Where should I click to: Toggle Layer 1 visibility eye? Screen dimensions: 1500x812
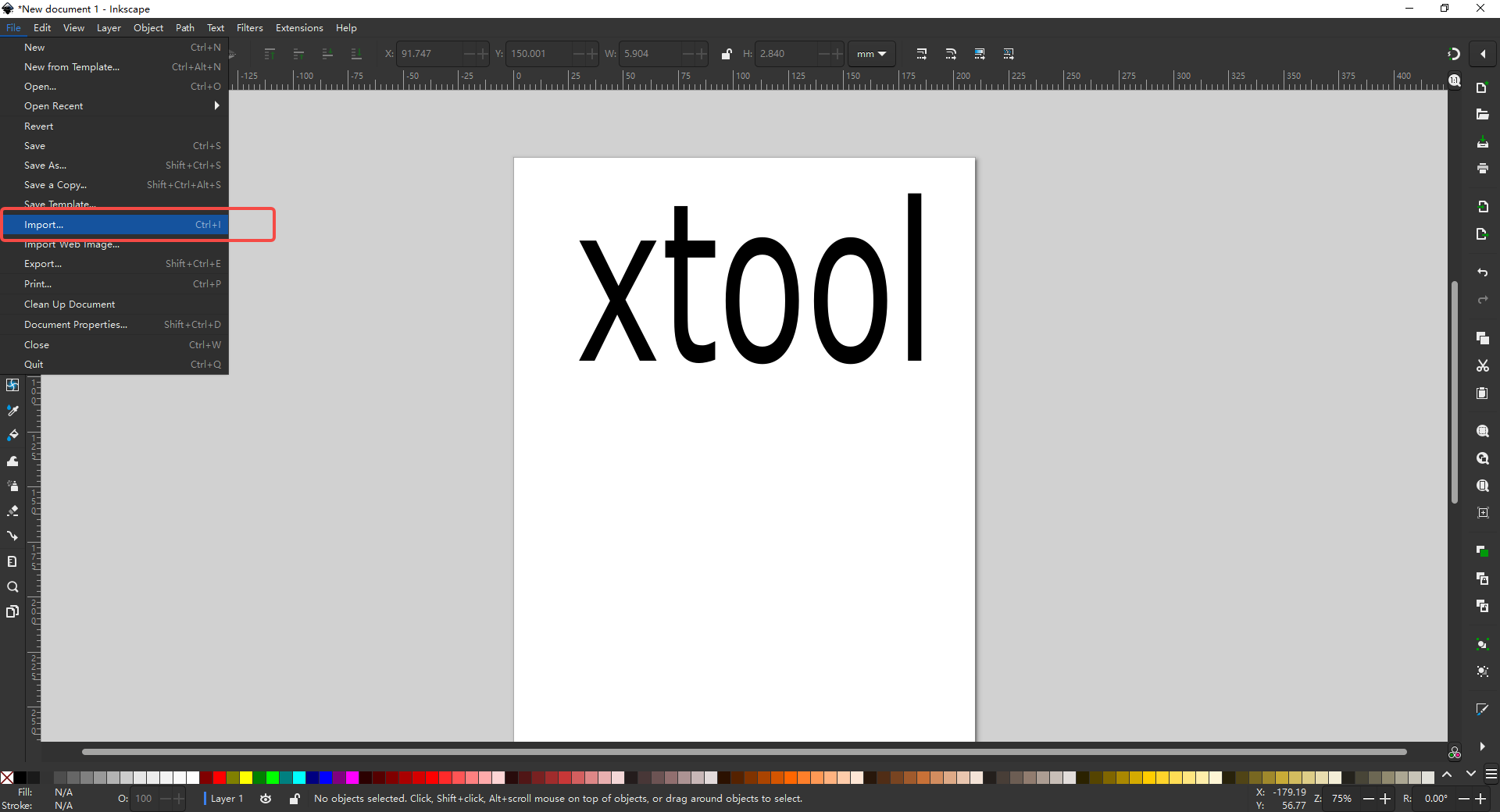[x=266, y=799]
